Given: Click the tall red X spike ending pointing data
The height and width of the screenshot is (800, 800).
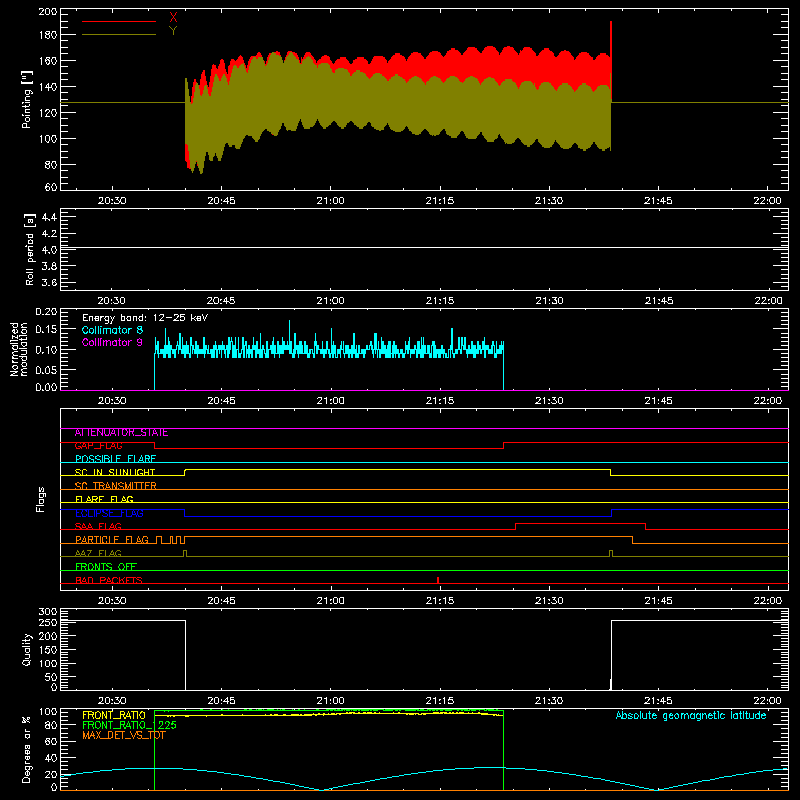Looking at the screenshot, I should click(x=611, y=61).
